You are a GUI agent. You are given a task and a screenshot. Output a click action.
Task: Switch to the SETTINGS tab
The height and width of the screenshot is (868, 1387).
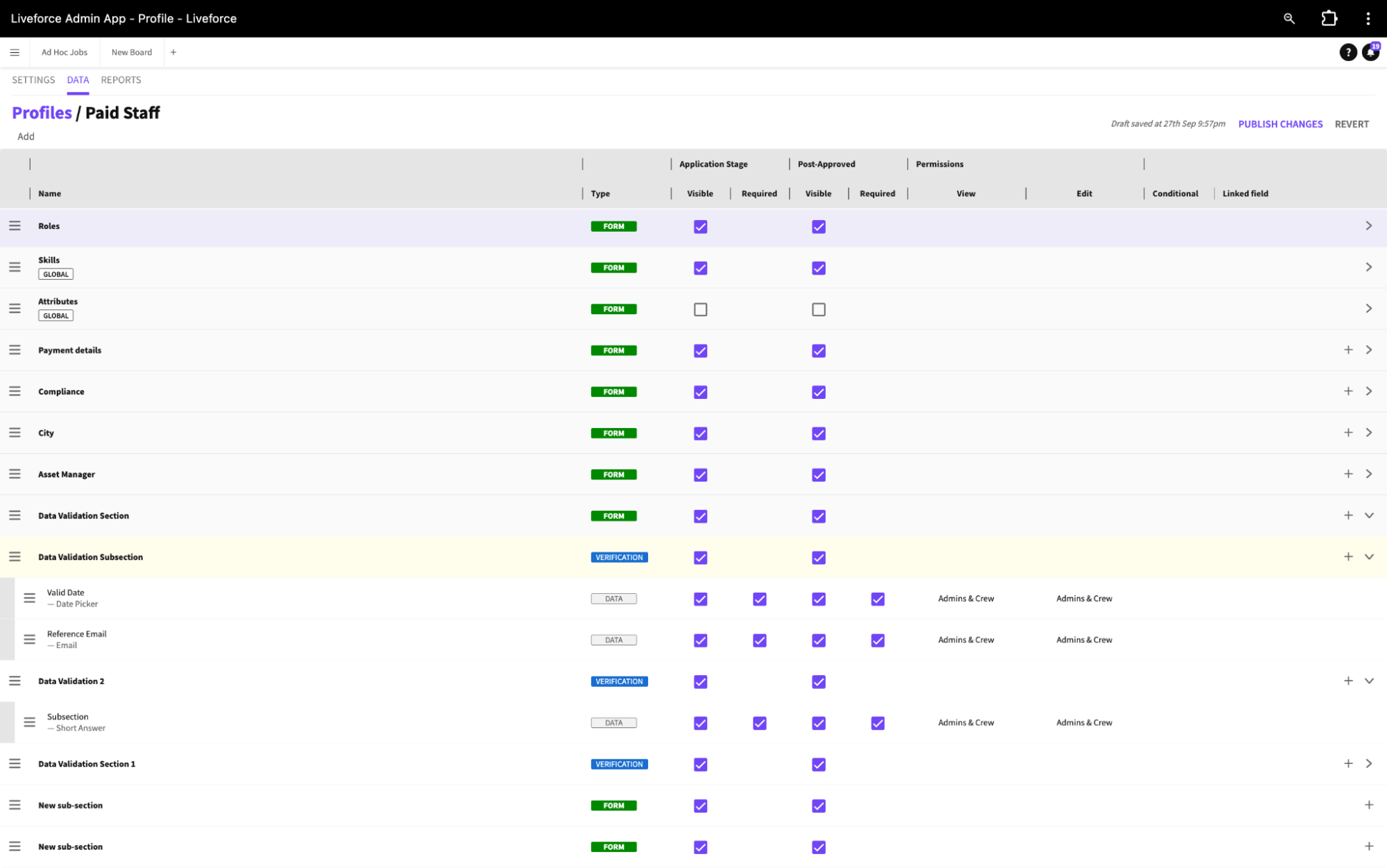point(33,80)
